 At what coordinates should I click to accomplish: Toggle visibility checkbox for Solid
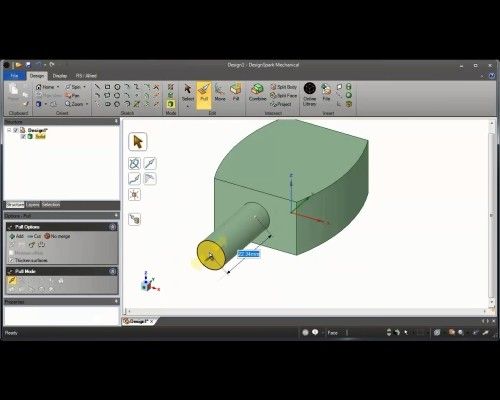pyautogui.click(x=23, y=137)
